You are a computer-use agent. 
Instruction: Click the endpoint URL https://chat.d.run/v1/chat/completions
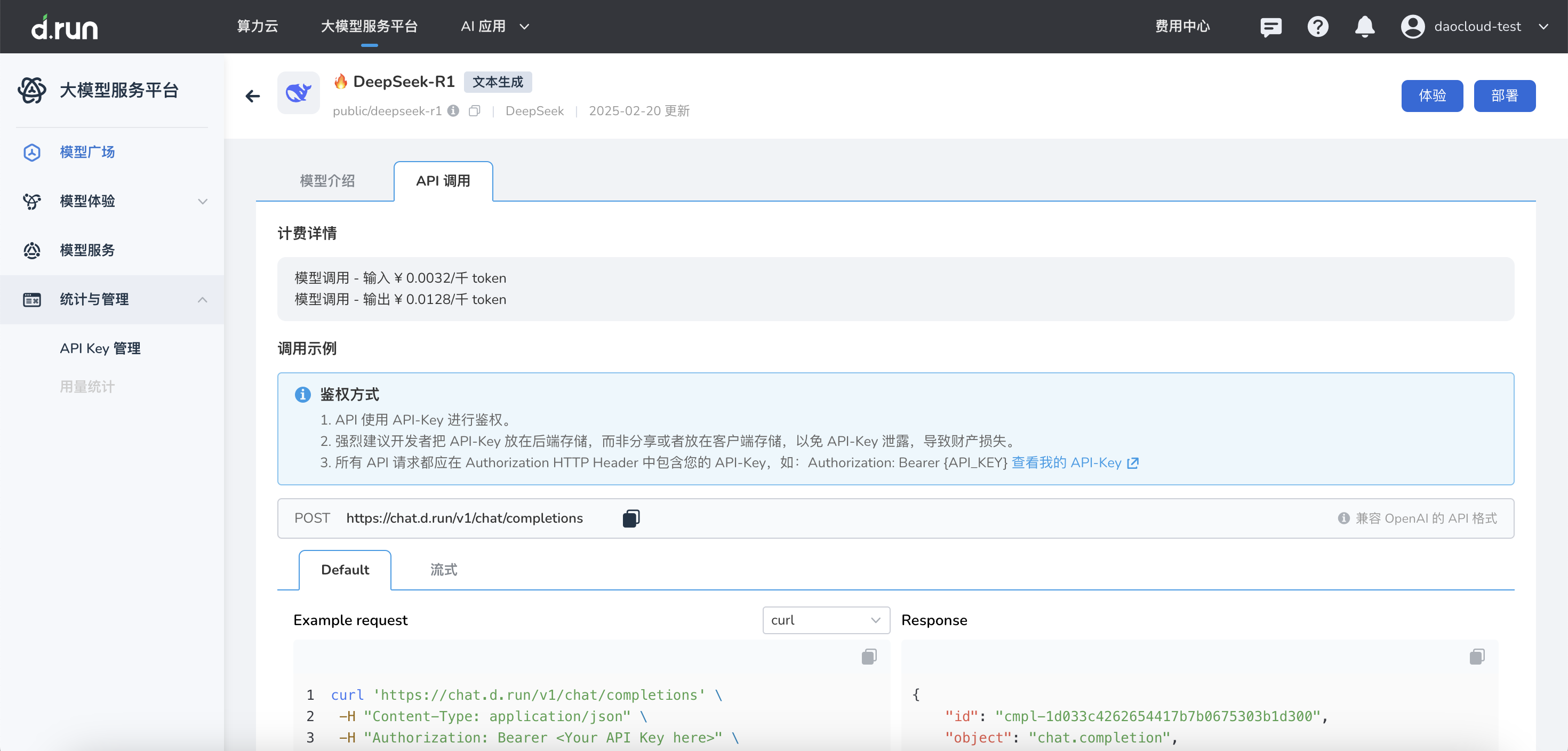465,518
